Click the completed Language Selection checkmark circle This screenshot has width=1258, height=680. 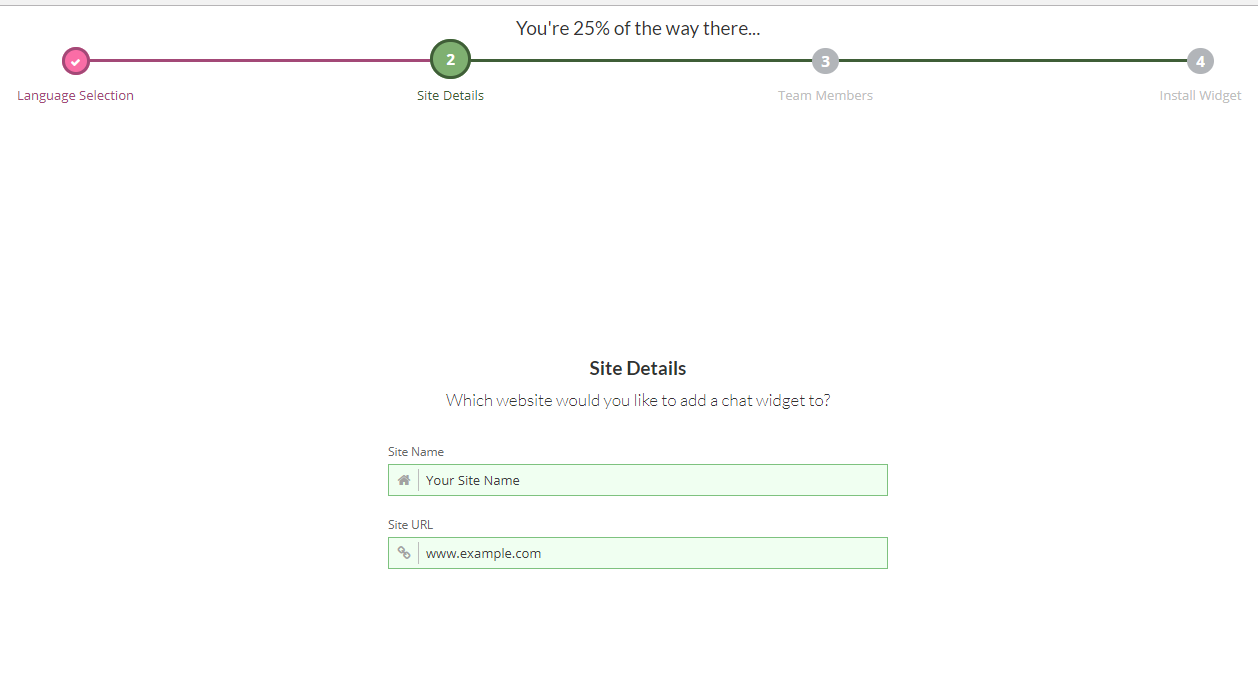(75, 61)
